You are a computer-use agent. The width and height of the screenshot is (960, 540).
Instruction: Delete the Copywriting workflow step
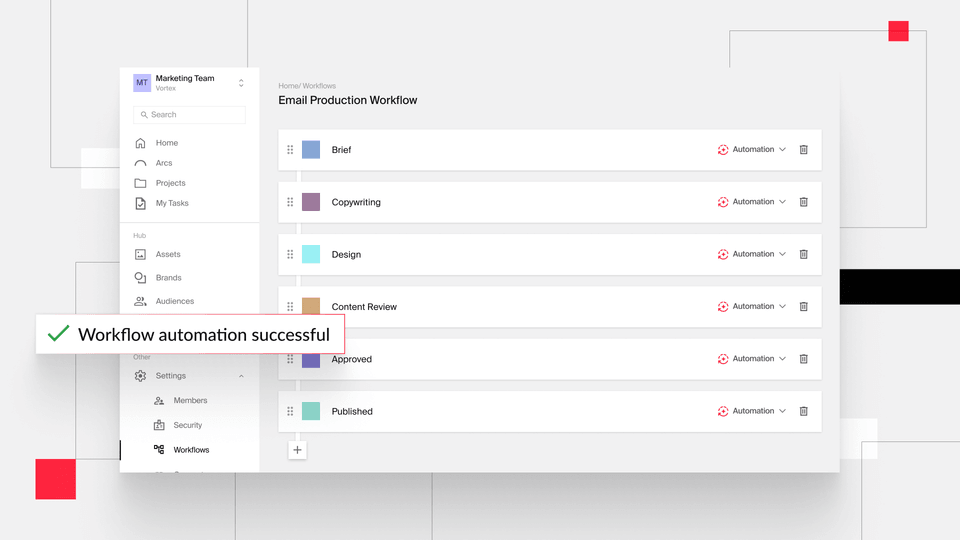(803, 202)
